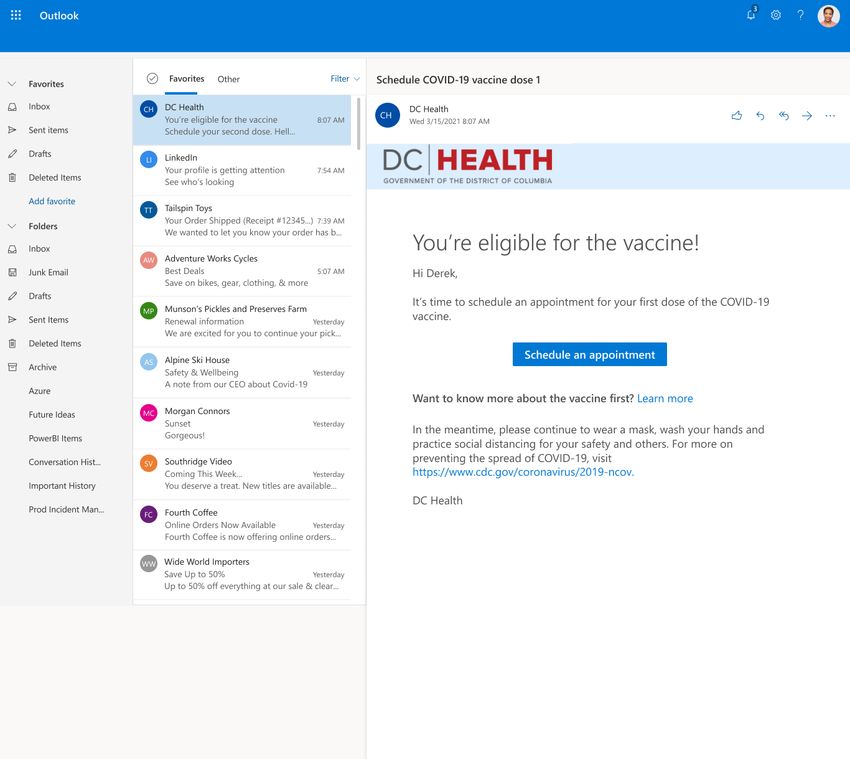Switch to the Favorites tab
Screen dimensions: 850x759
[186, 79]
